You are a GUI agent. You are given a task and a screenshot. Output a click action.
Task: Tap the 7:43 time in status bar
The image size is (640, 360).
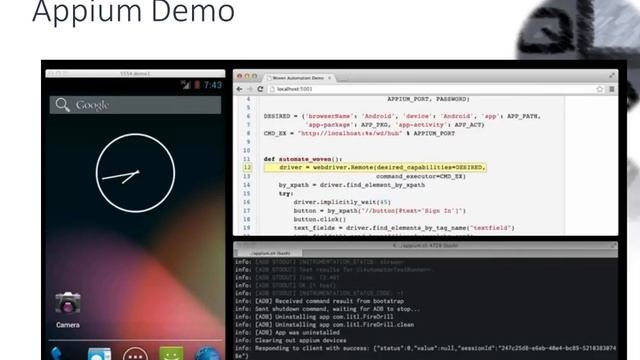pyautogui.click(x=213, y=85)
